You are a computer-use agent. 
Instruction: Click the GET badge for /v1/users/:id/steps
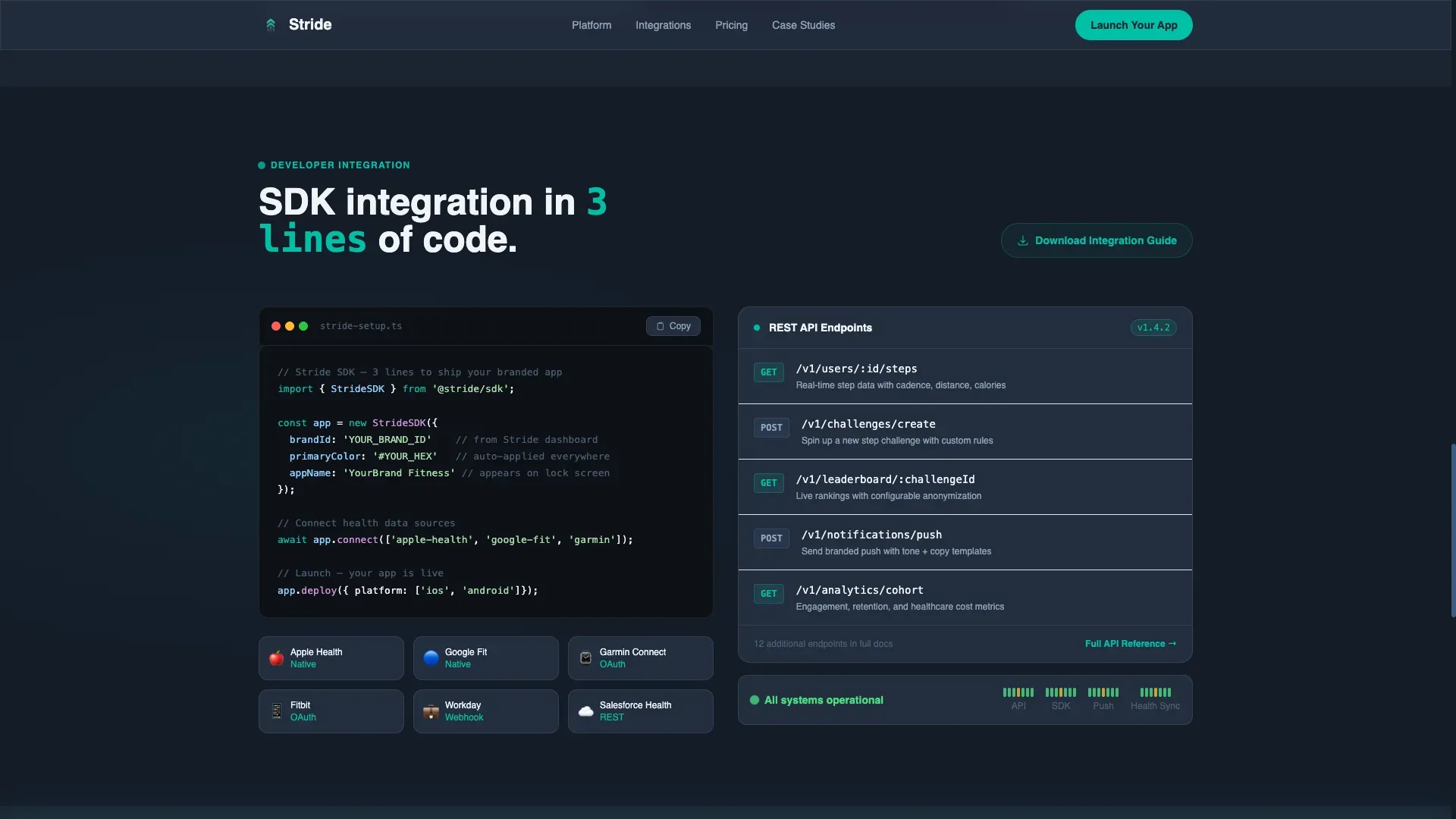tap(769, 372)
